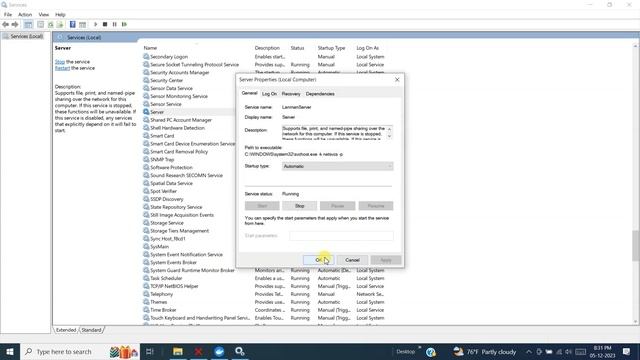Select the Task Scheduler service
The height and width of the screenshot is (360, 640).
[x=166, y=278]
